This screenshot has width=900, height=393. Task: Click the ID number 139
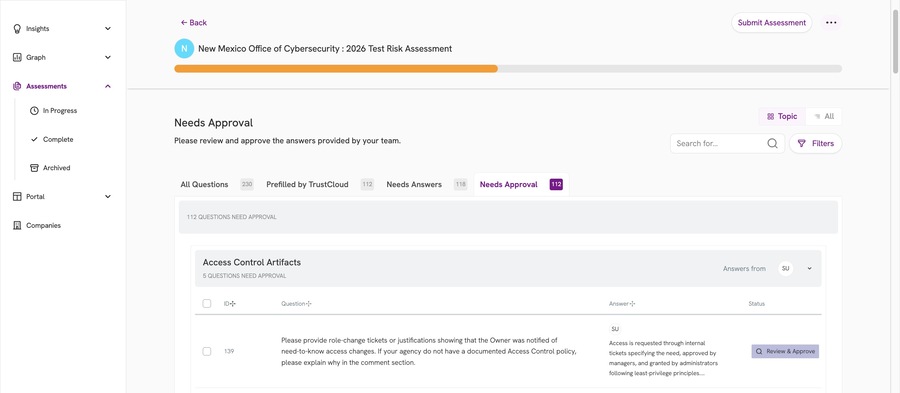(229, 351)
